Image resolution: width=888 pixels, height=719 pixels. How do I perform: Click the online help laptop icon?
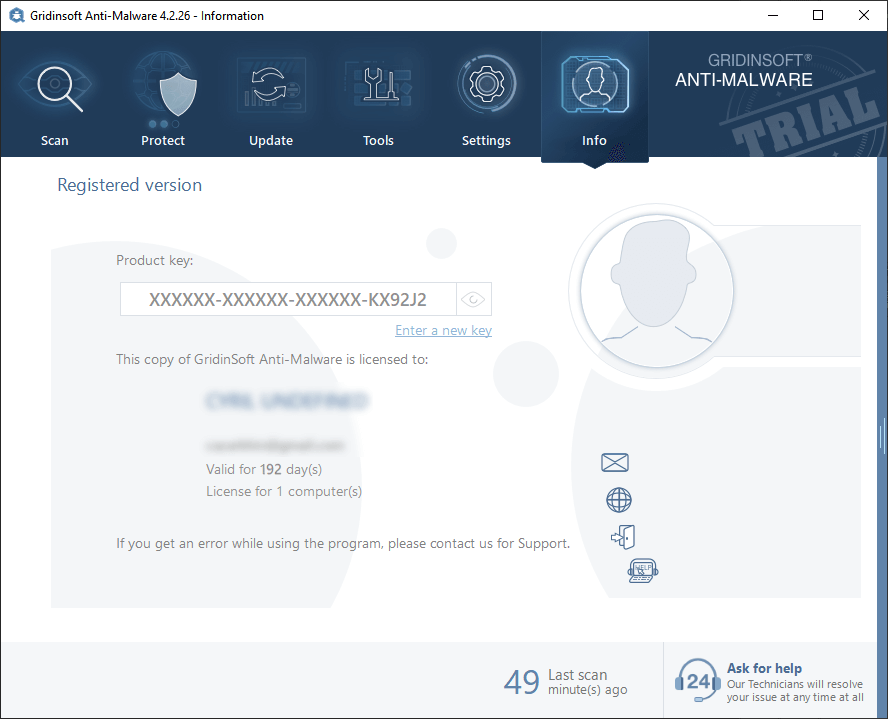[x=642, y=571]
